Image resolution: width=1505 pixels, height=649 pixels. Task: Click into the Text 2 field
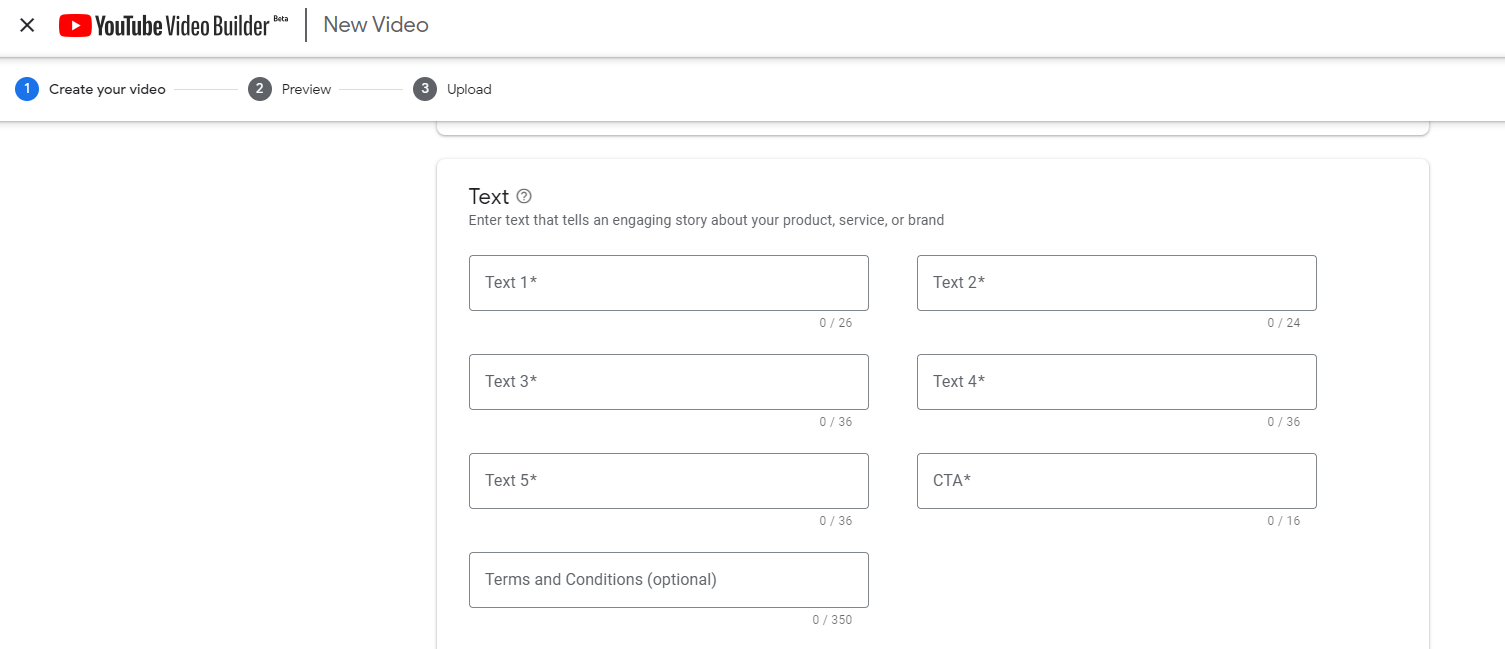click(1116, 283)
